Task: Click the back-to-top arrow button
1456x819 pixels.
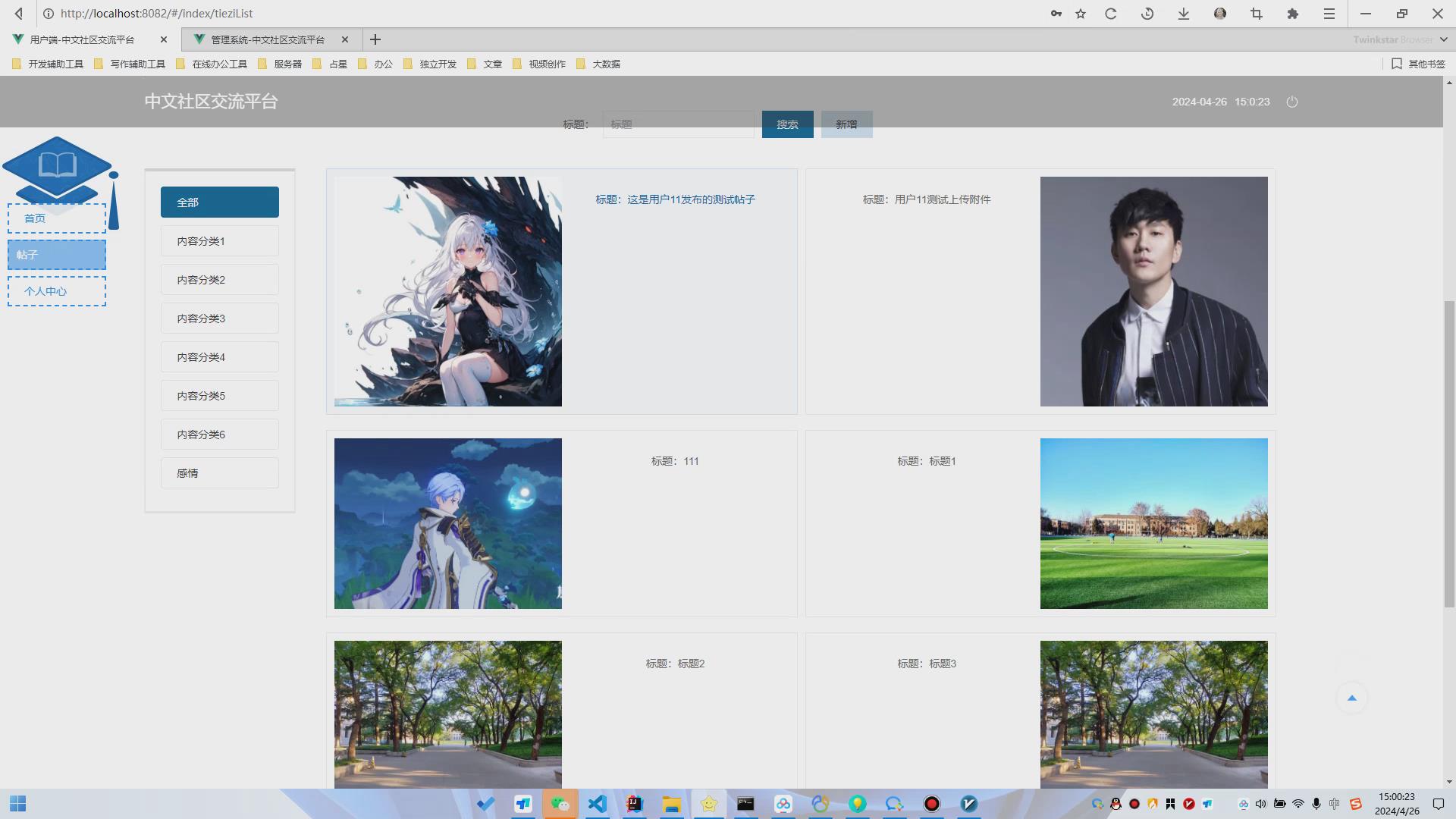Action: (x=1351, y=698)
